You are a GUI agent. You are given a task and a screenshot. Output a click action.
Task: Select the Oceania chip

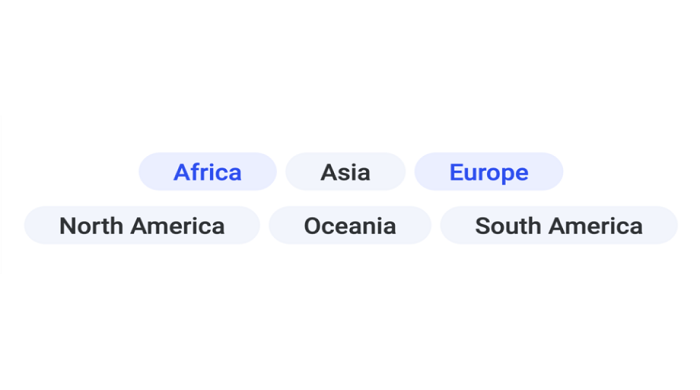pos(350,225)
